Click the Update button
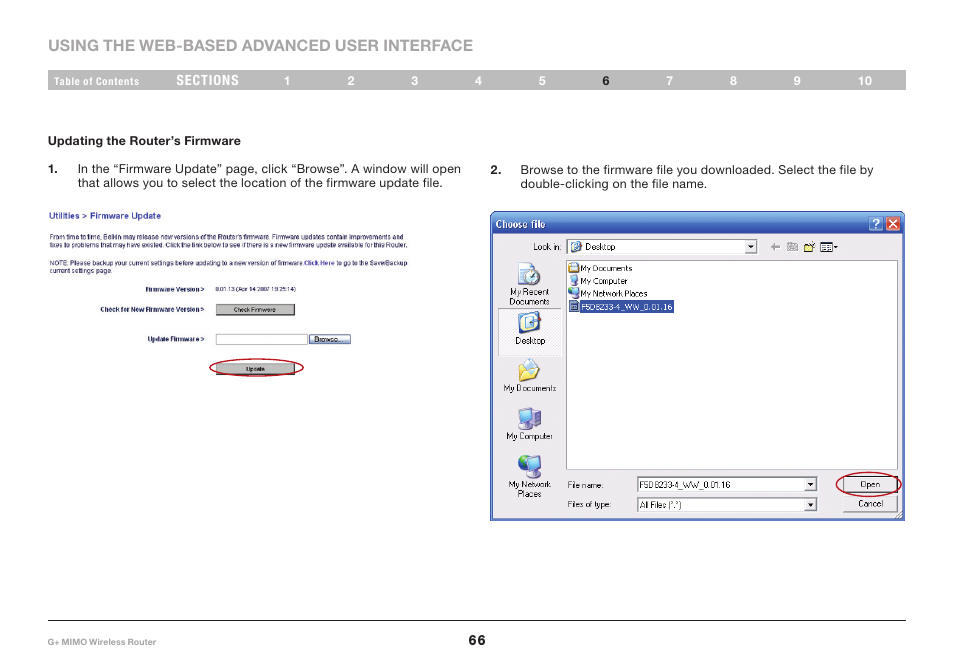Screen dimensions: 954x668 tap(256, 369)
